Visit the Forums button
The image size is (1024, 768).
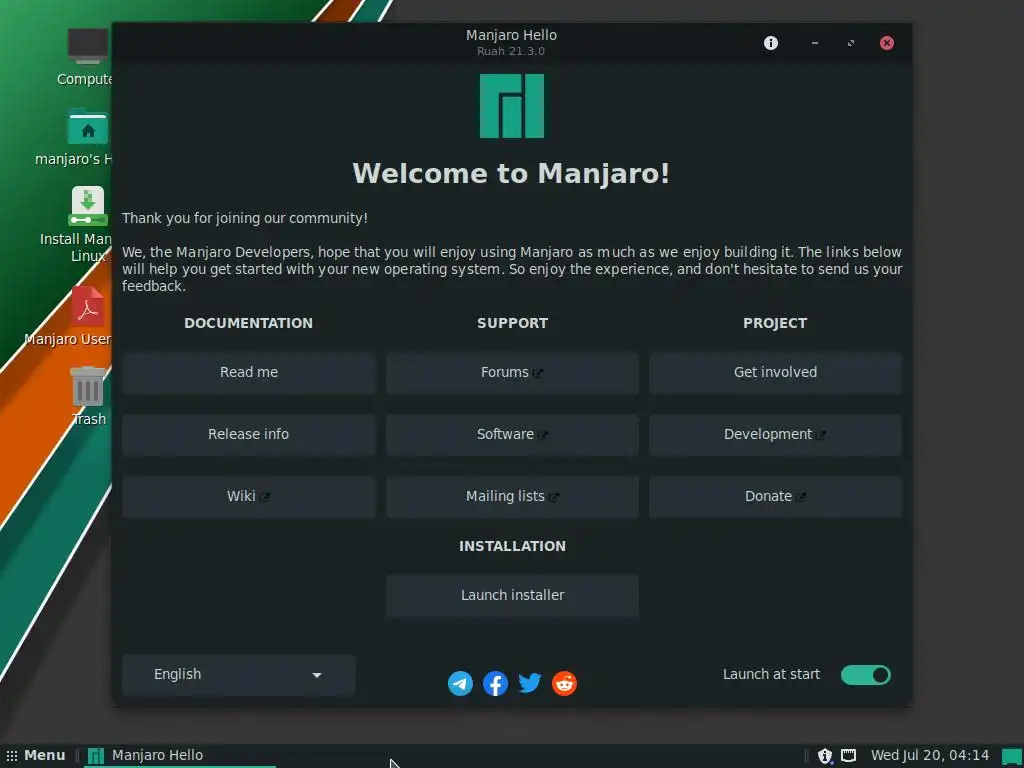click(x=512, y=372)
